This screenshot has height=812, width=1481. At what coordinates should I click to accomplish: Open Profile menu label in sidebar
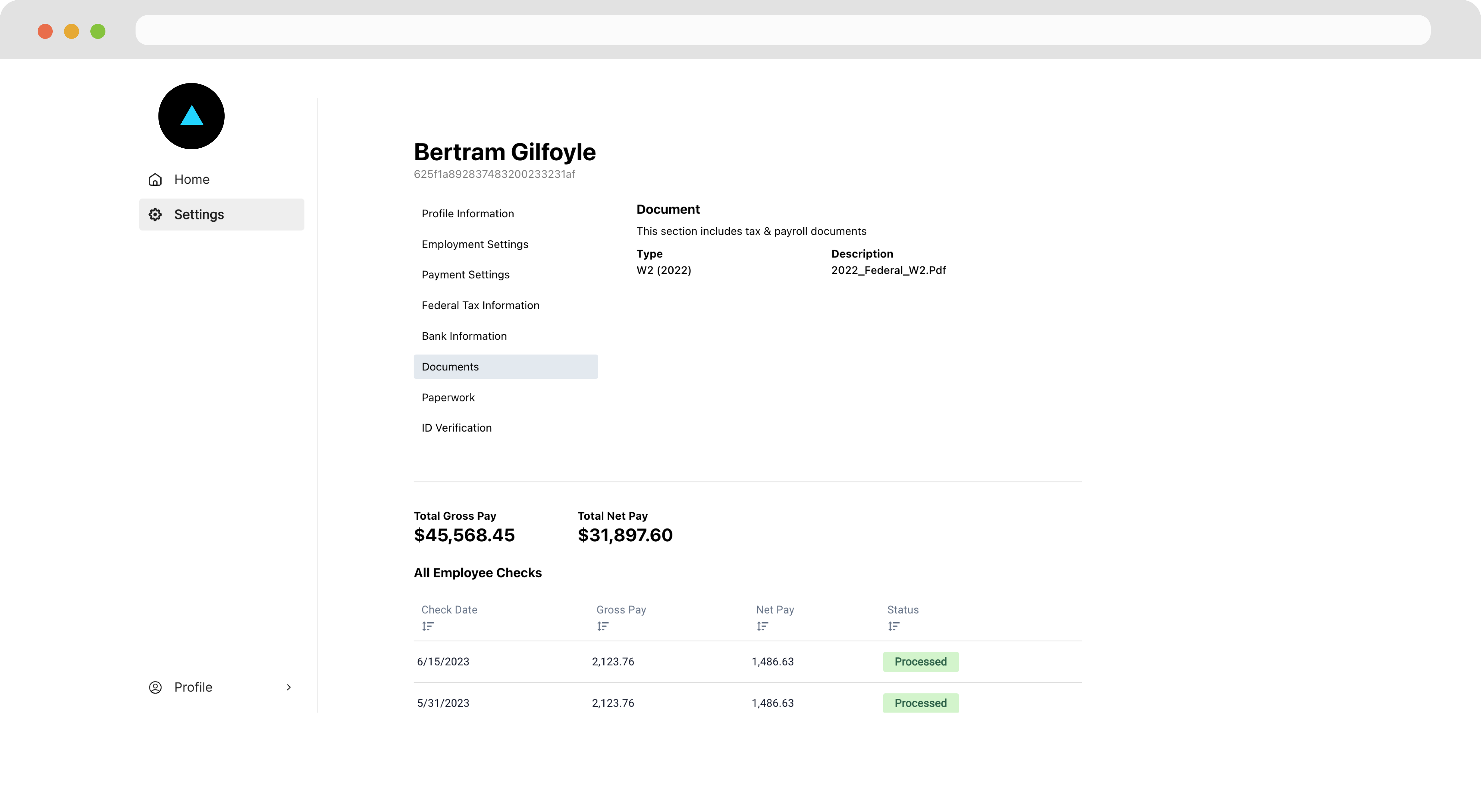tap(193, 687)
